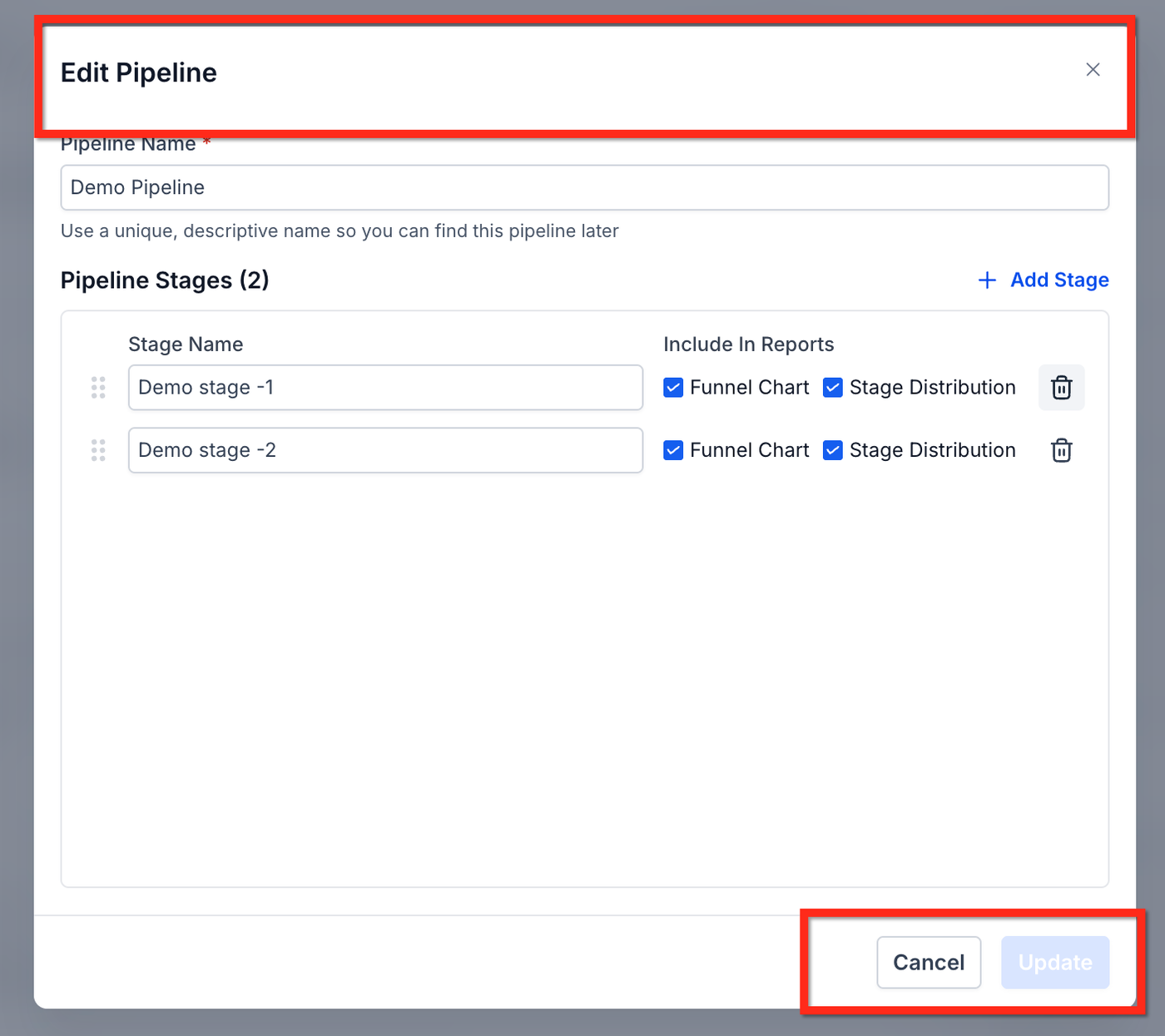Click the Pipeline Stages (2) heading
Image resolution: width=1165 pixels, height=1036 pixels.
(x=165, y=280)
